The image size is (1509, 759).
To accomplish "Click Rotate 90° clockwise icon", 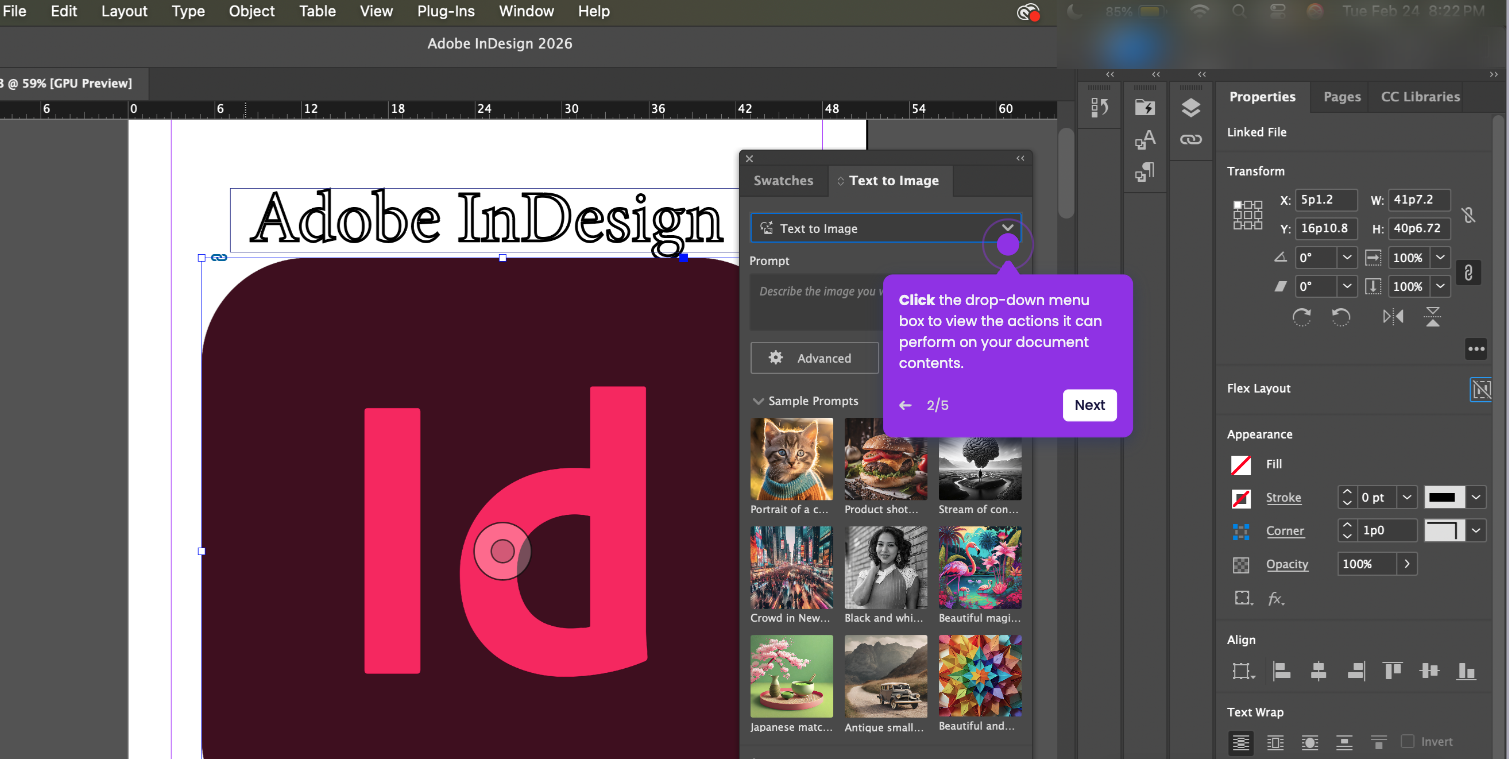I will [x=1301, y=316].
